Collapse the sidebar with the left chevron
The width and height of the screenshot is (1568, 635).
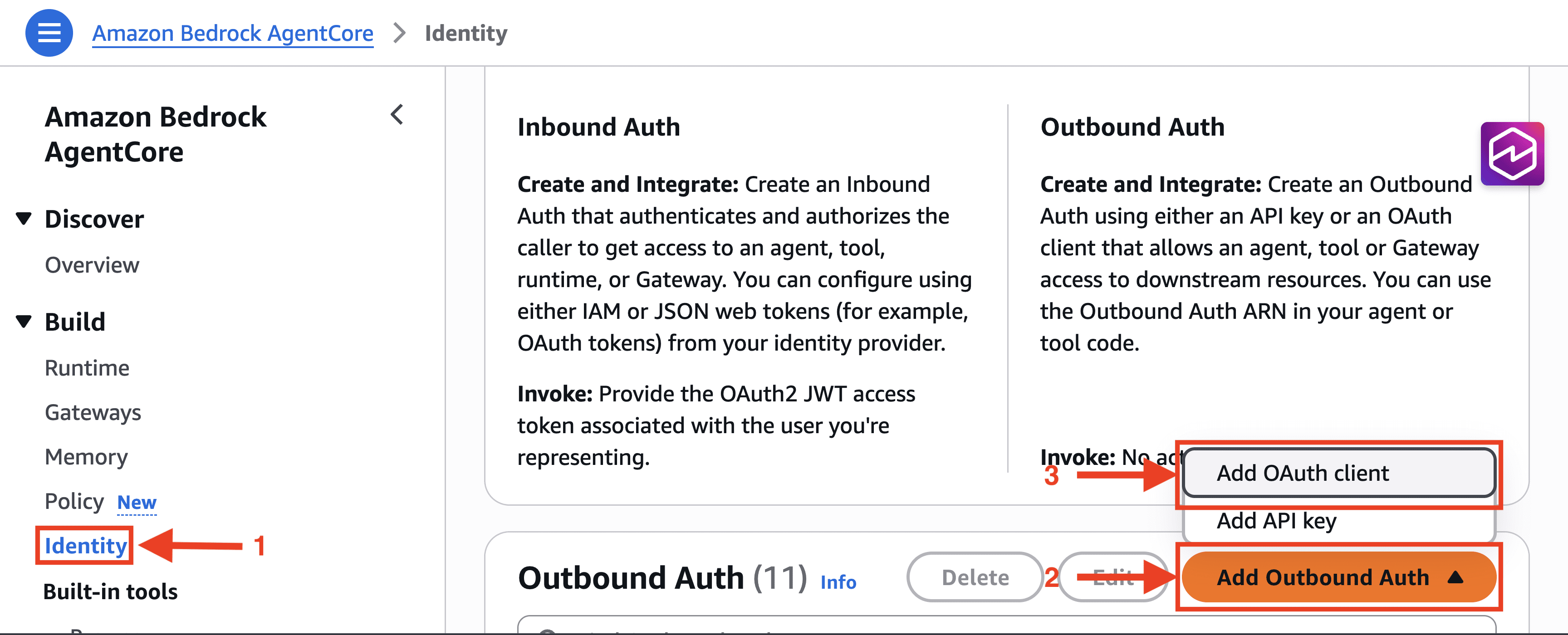click(397, 114)
